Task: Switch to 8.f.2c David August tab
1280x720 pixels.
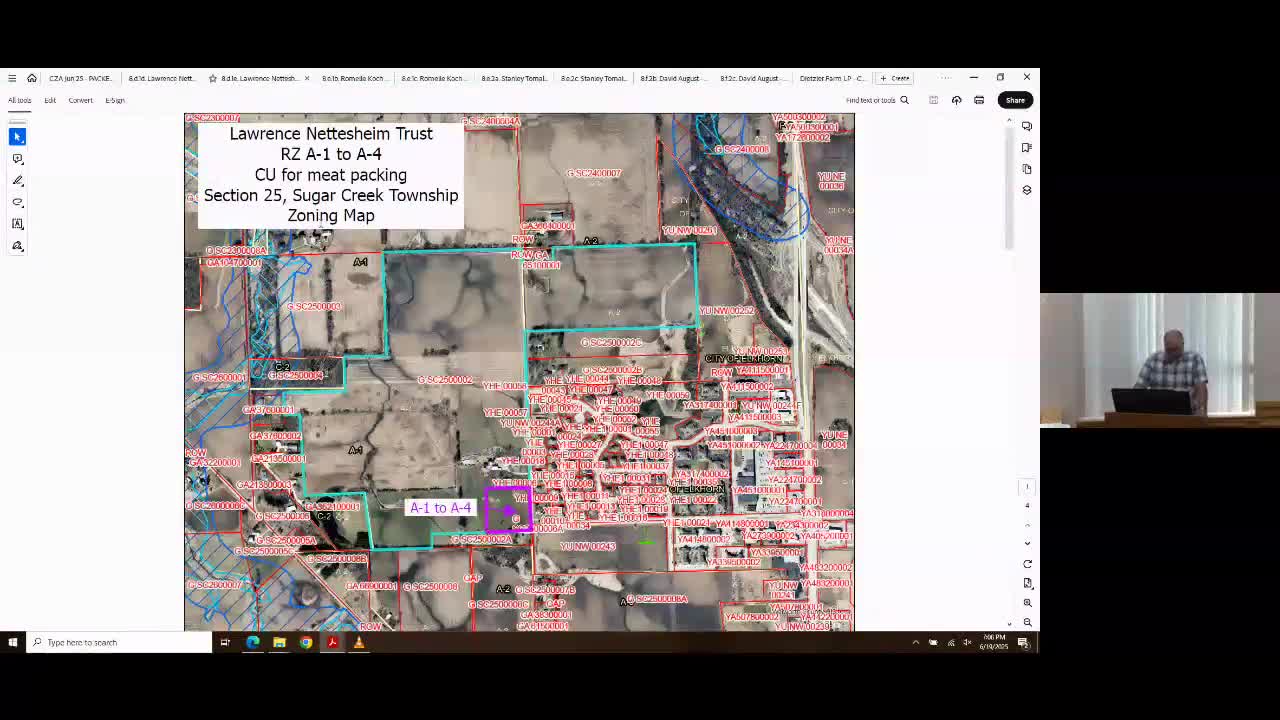Action: click(752, 78)
